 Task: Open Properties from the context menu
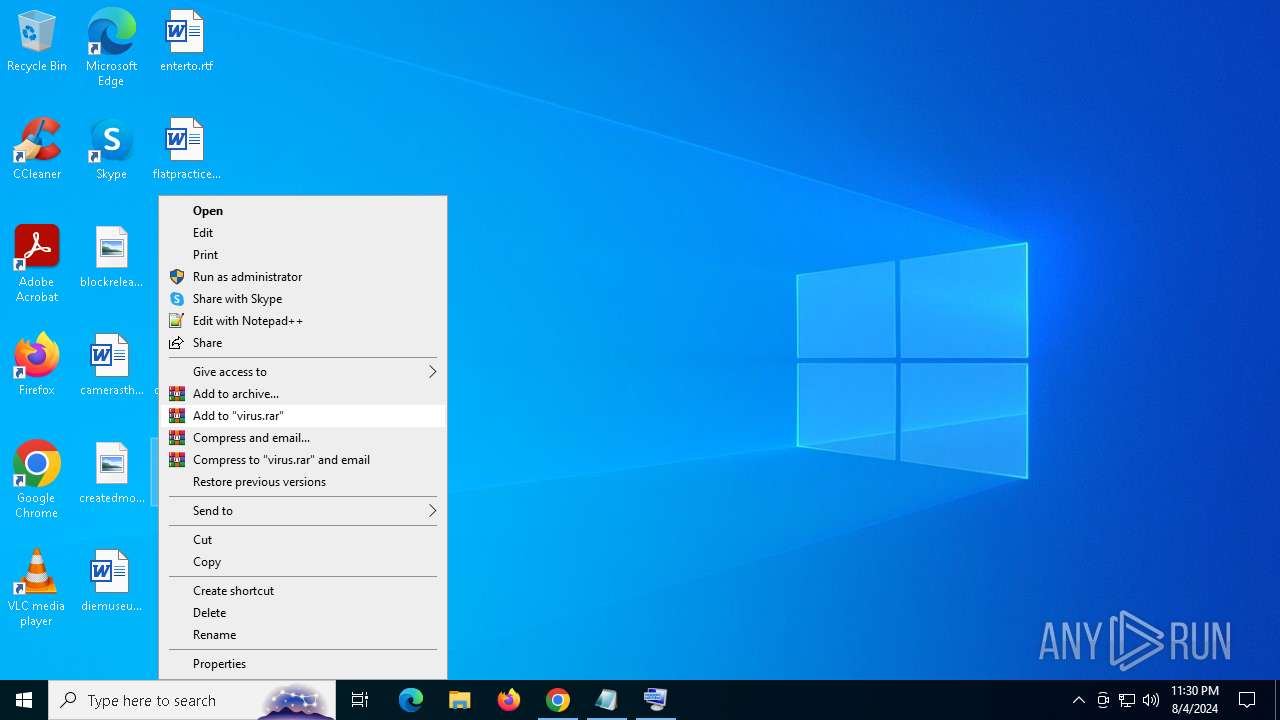click(303, 663)
